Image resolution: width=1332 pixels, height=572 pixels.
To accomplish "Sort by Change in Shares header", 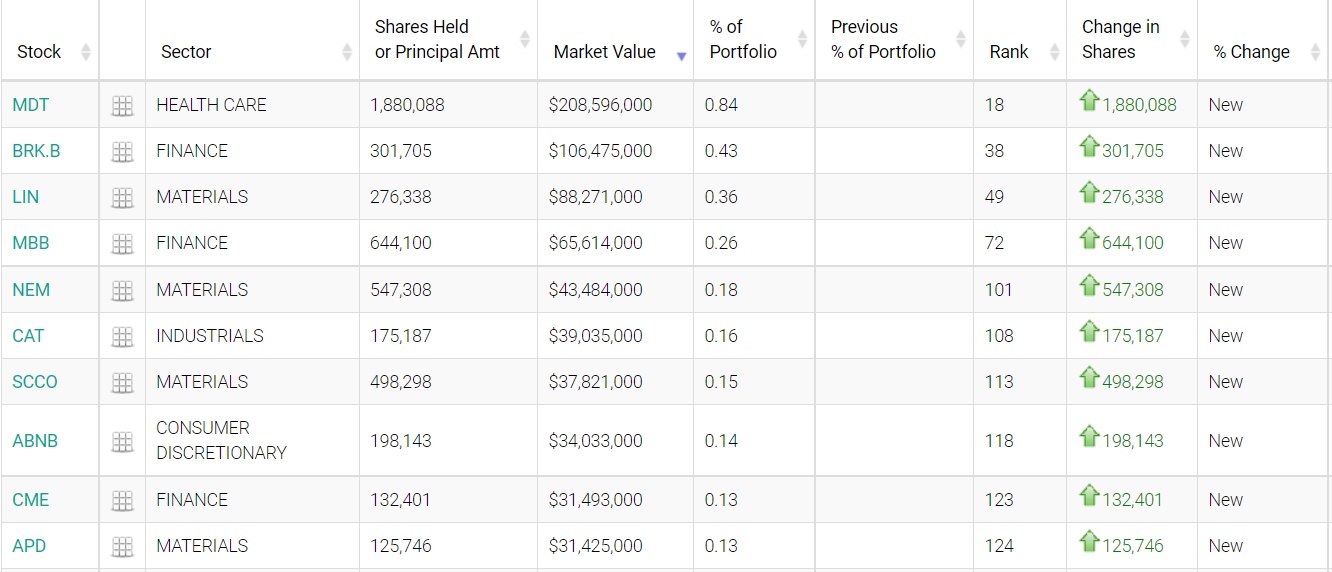I will coord(1121,40).
